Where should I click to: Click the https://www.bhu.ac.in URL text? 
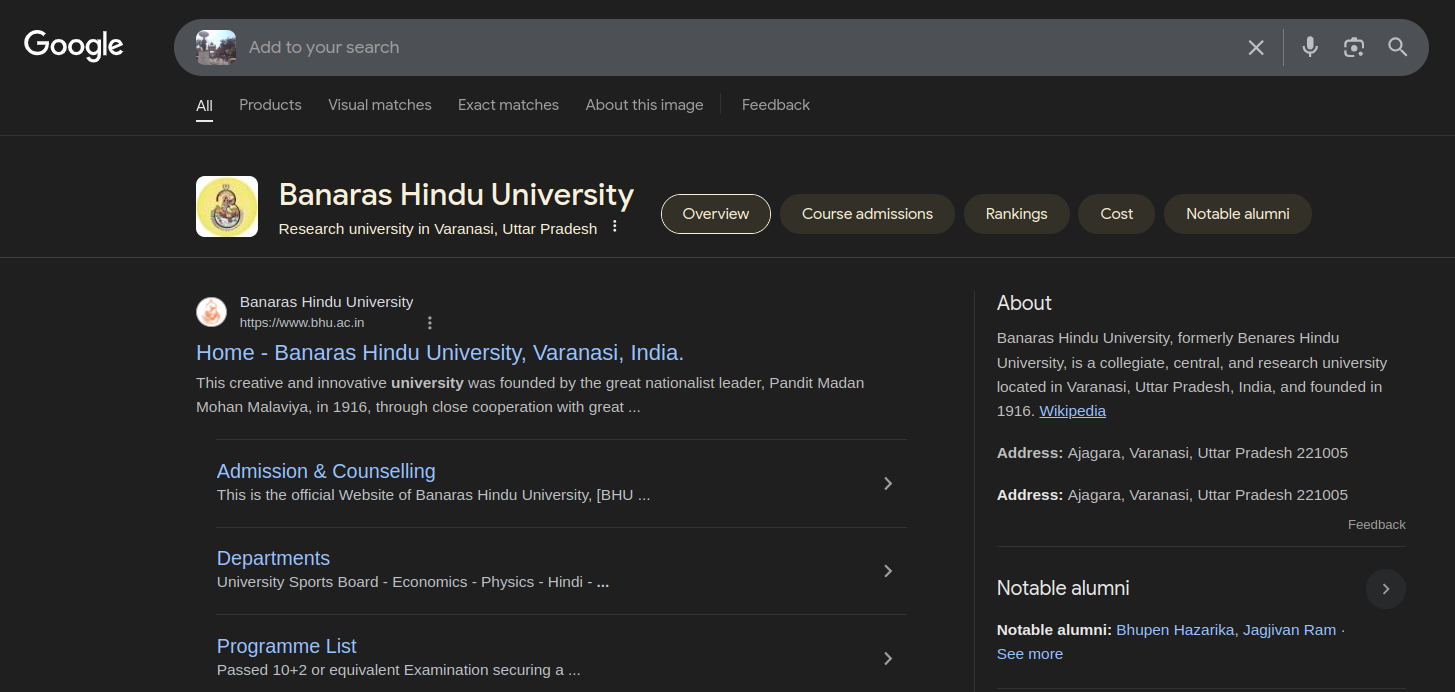(x=302, y=323)
